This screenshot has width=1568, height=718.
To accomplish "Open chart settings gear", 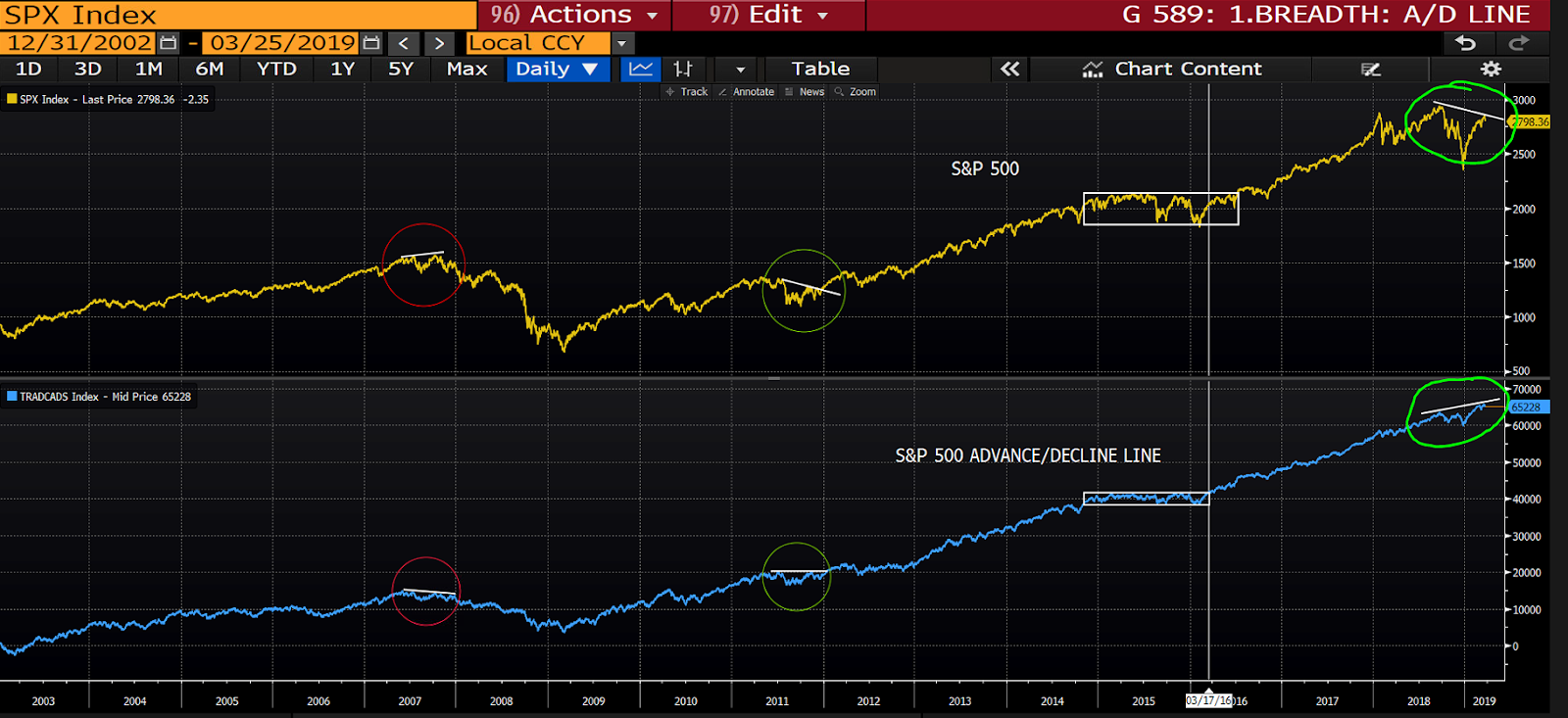I will click(x=1491, y=69).
